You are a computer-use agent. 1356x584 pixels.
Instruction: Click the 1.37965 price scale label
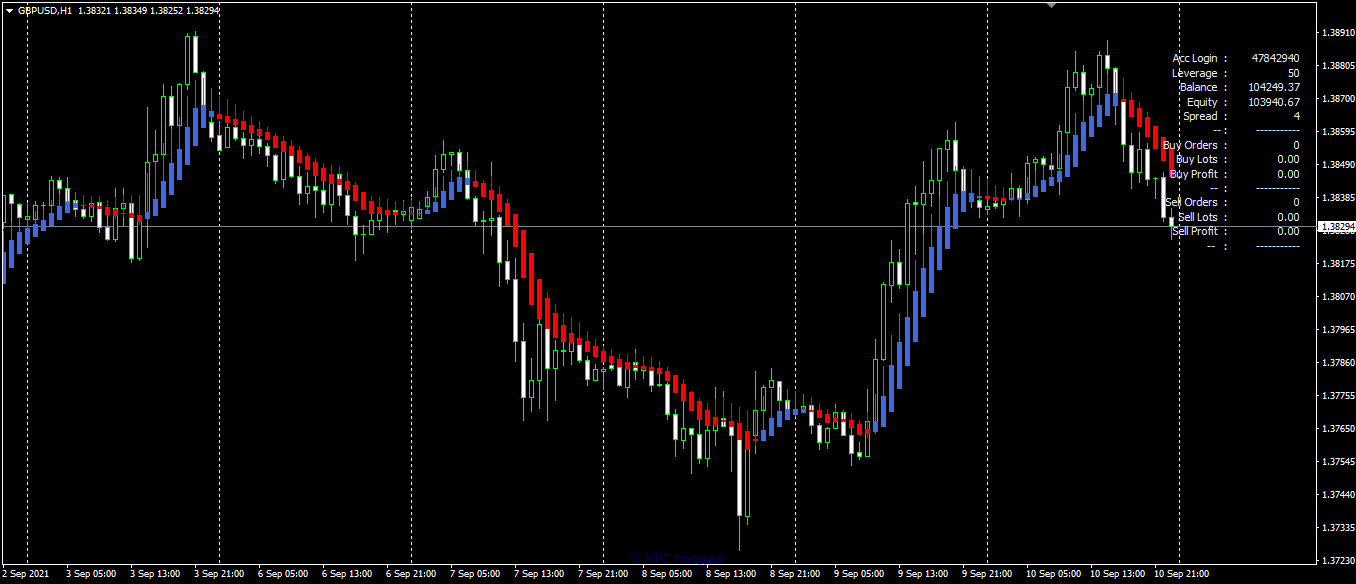[1338, 330]
